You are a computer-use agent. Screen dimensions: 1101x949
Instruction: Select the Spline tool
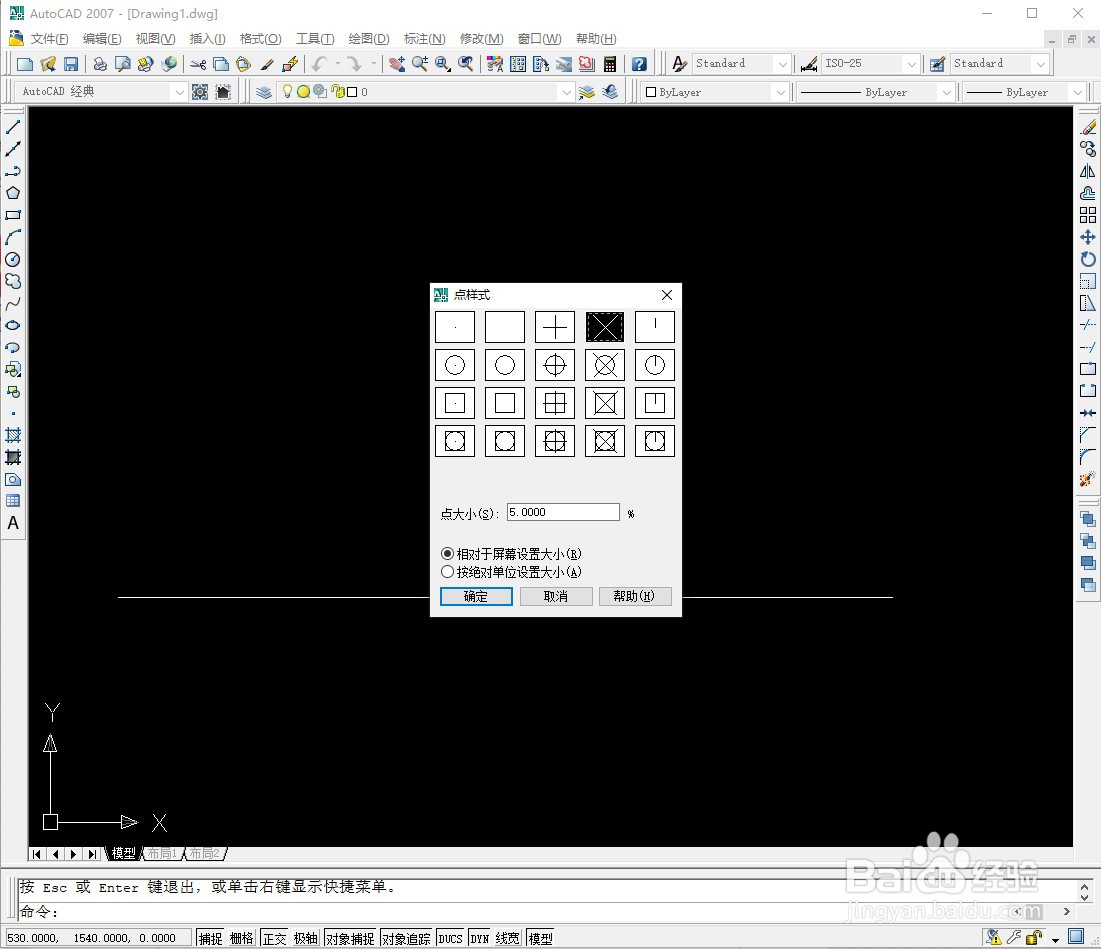tap(13, 303)
